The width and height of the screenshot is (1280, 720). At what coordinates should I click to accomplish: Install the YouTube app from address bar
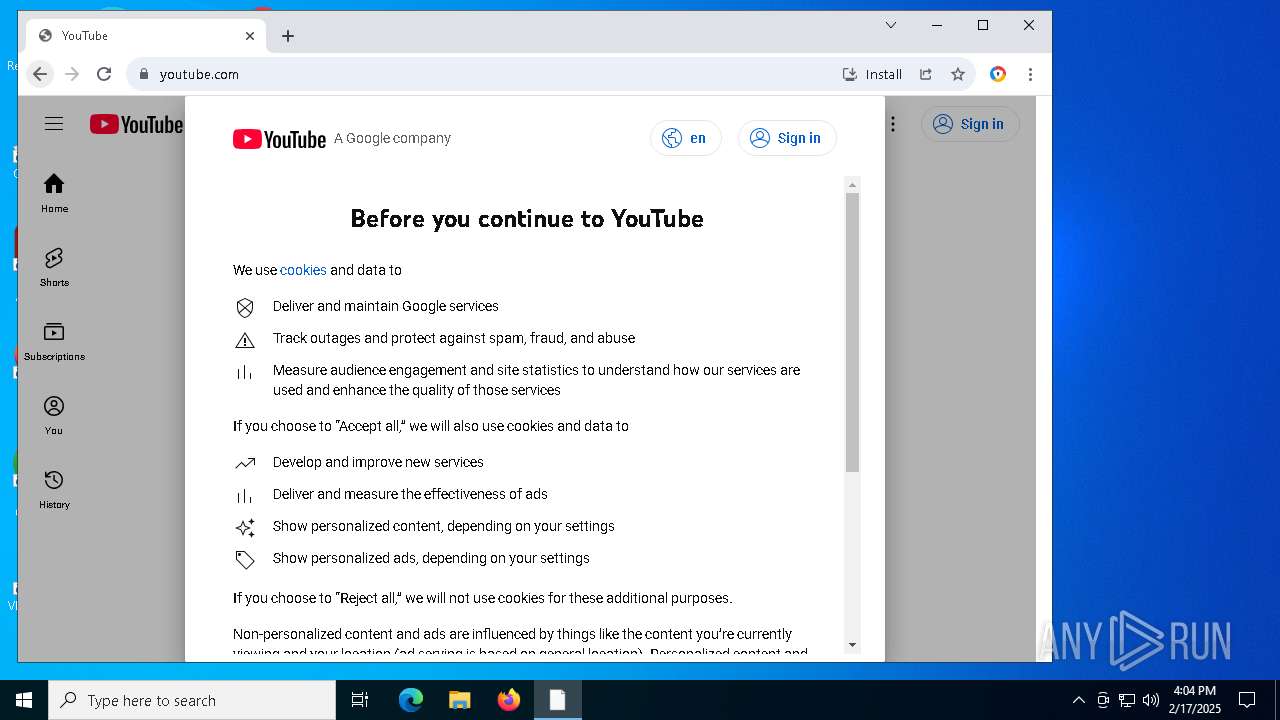(873, 74)
